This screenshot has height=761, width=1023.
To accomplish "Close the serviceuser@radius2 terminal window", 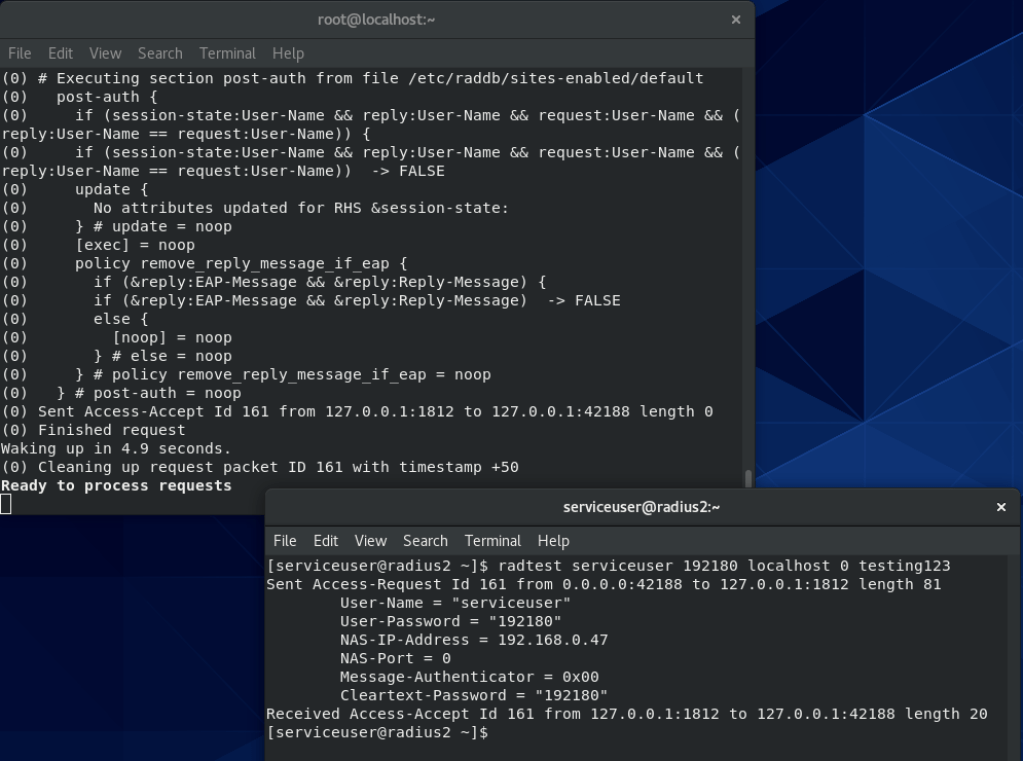I will (x=1001, y=508).
